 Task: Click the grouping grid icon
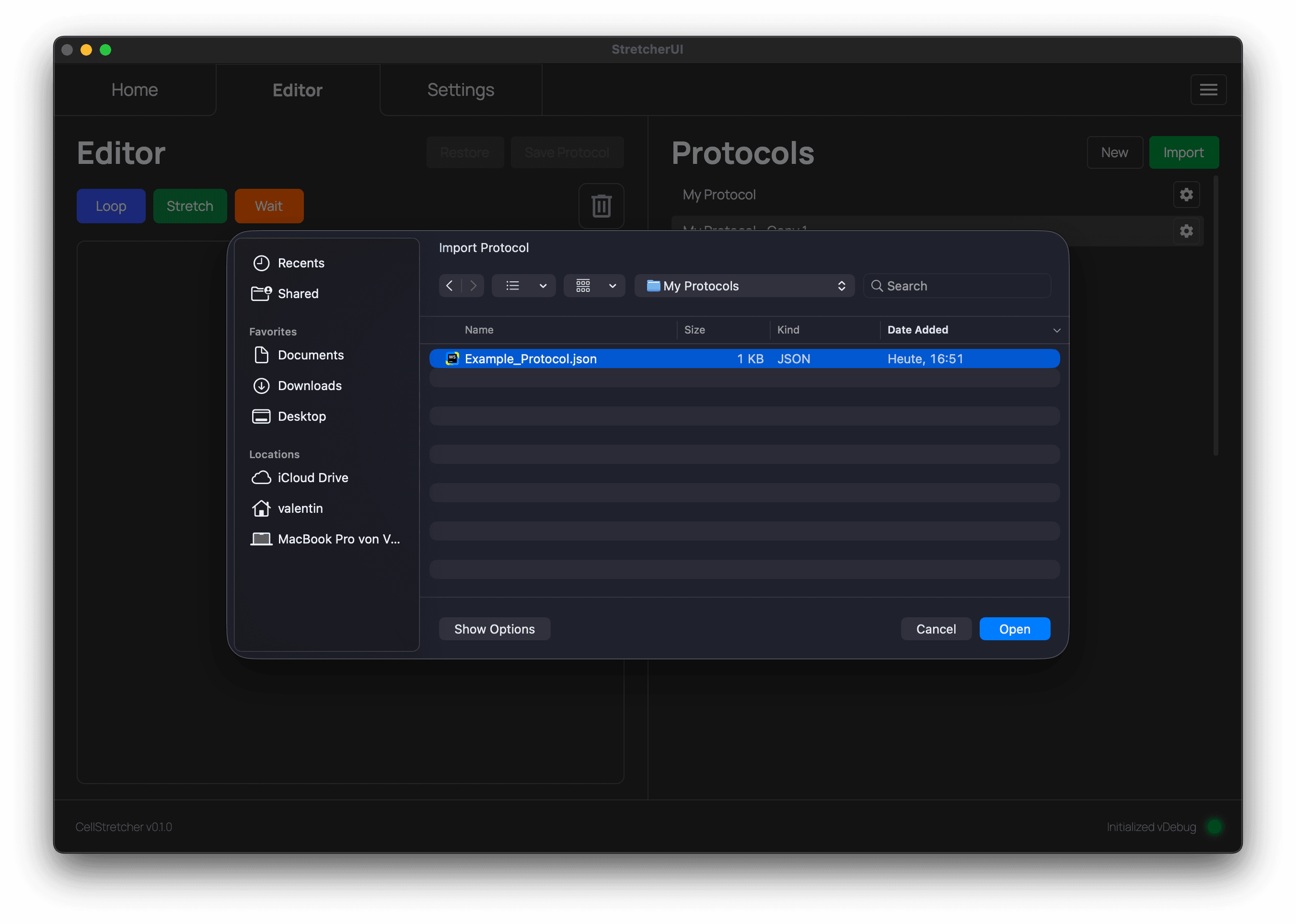click(583, 286)
